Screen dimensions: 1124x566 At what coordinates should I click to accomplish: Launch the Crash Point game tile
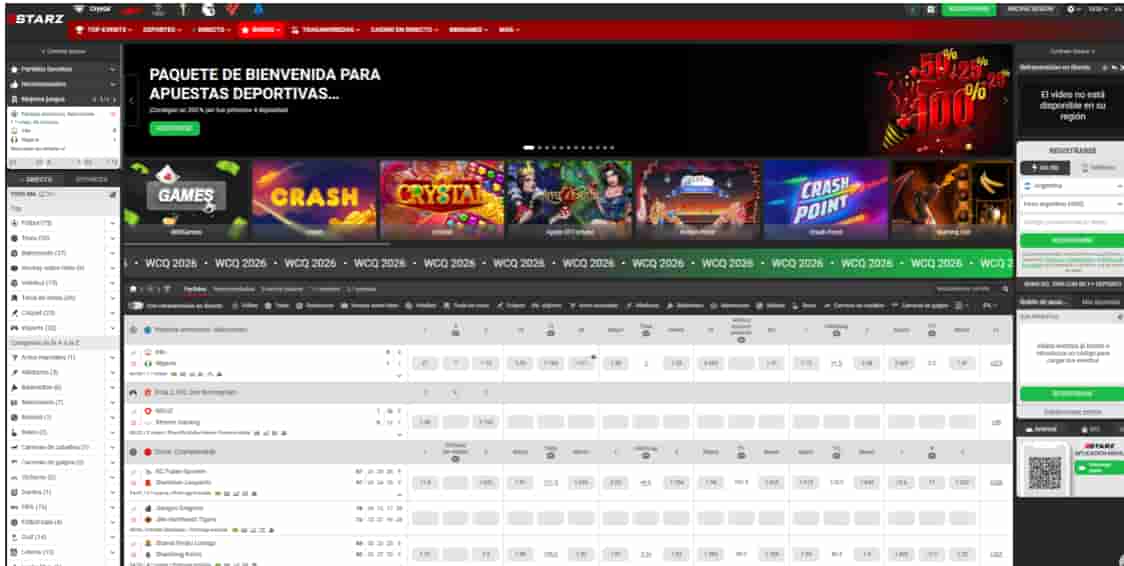[825, 199]
